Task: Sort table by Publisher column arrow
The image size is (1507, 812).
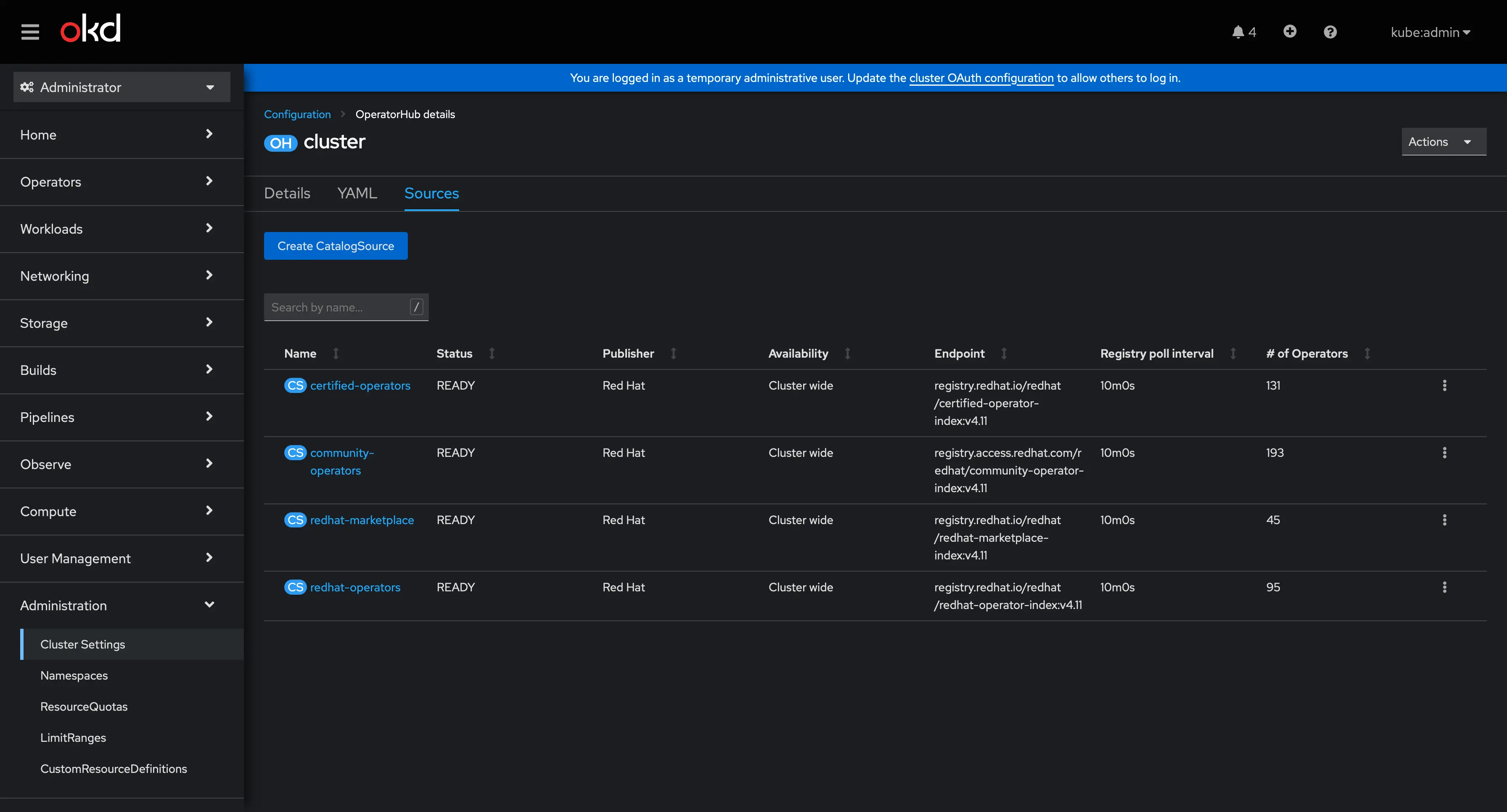Action: tap(673, 353)
